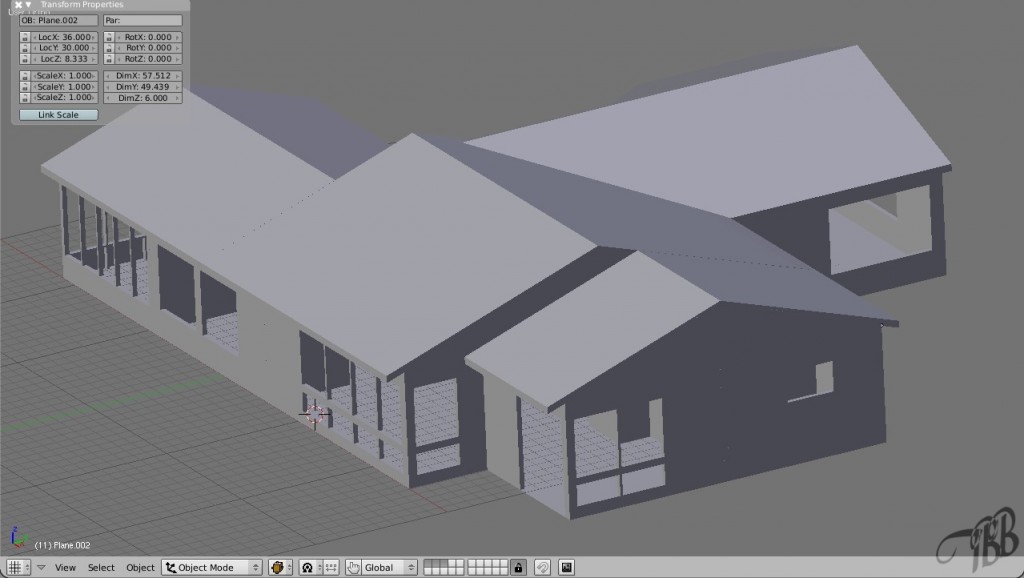This screenshot has height=578, width=1024.
Task: Toggle the LocX lock icon
Action: pos(25,37)
